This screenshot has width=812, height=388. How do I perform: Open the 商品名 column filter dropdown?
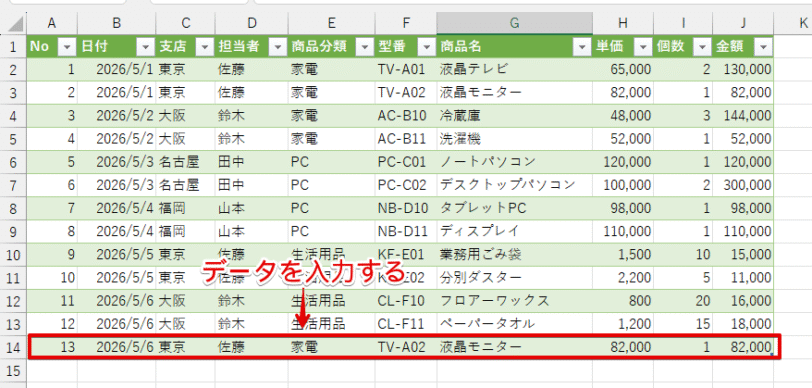coord(582,47)
